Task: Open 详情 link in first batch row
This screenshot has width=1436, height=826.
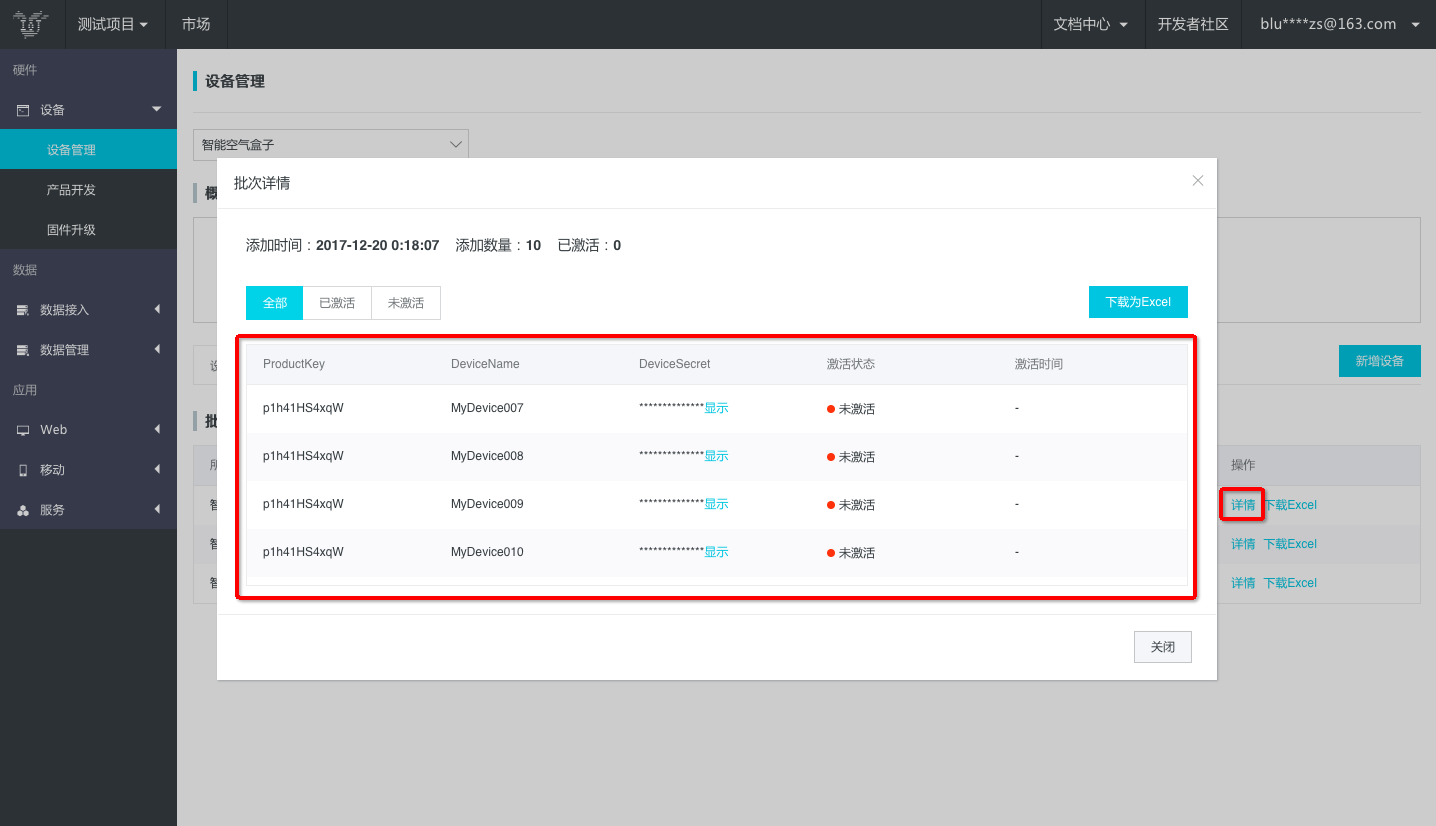Action: click(x=1243, y=505)
